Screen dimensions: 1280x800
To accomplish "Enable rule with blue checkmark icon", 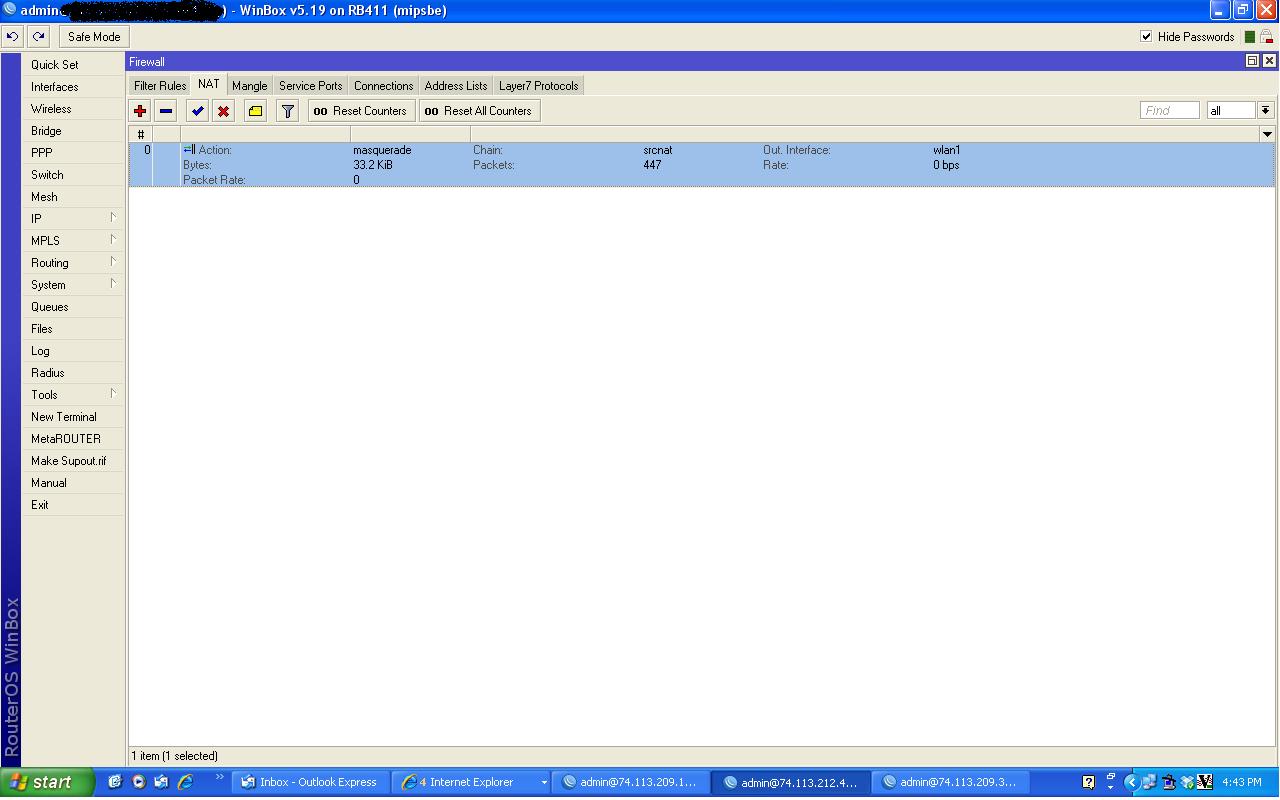I will (x=198, y=111).
